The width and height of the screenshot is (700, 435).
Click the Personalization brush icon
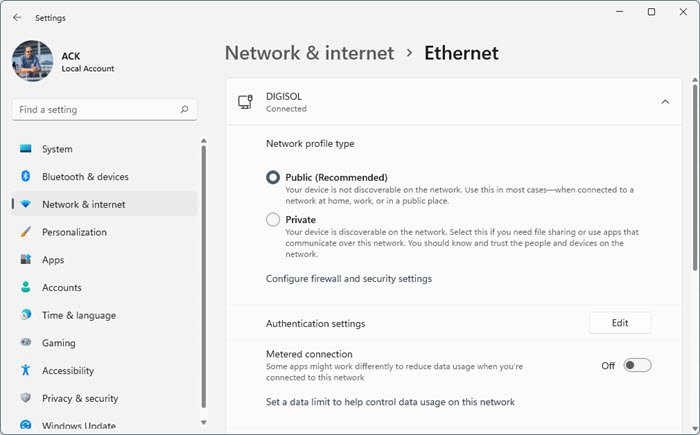tap(26, 232)
